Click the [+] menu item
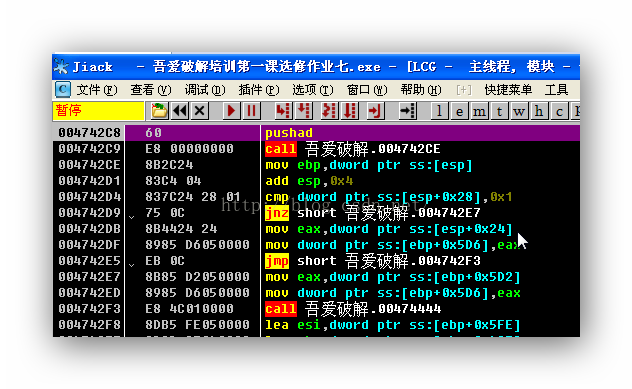 pos(464,89)
